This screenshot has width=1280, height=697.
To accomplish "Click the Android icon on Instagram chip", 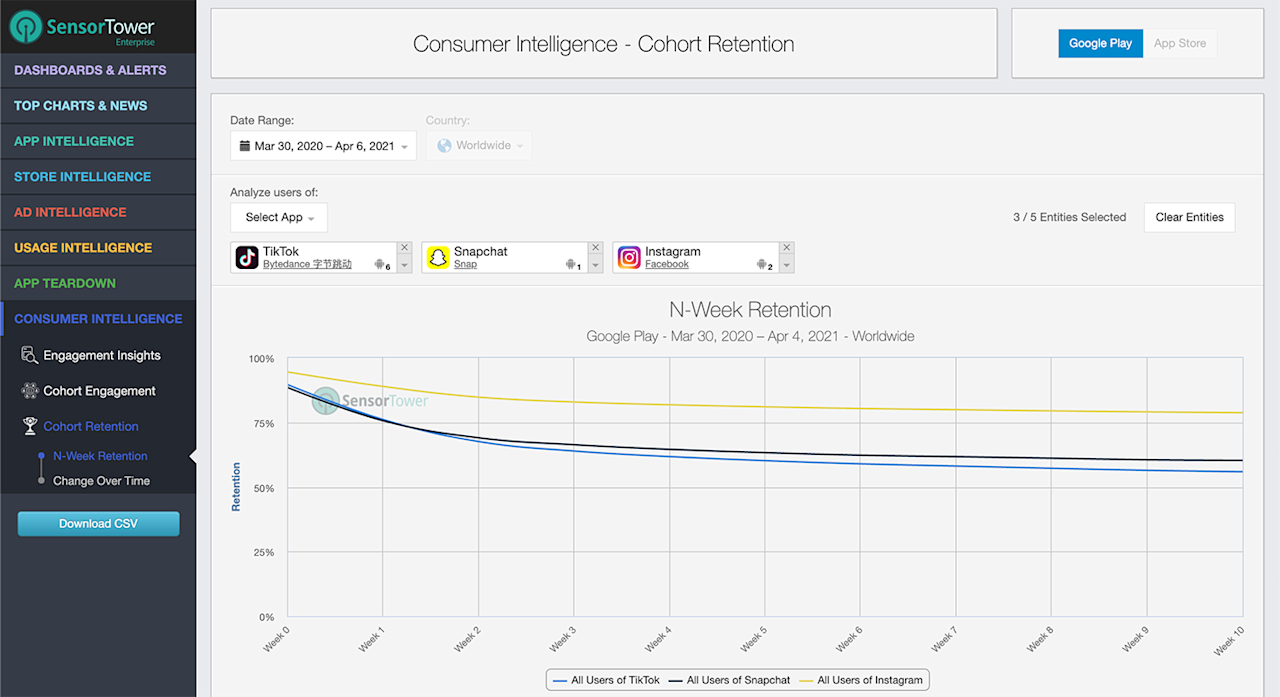I will point(762,265).
